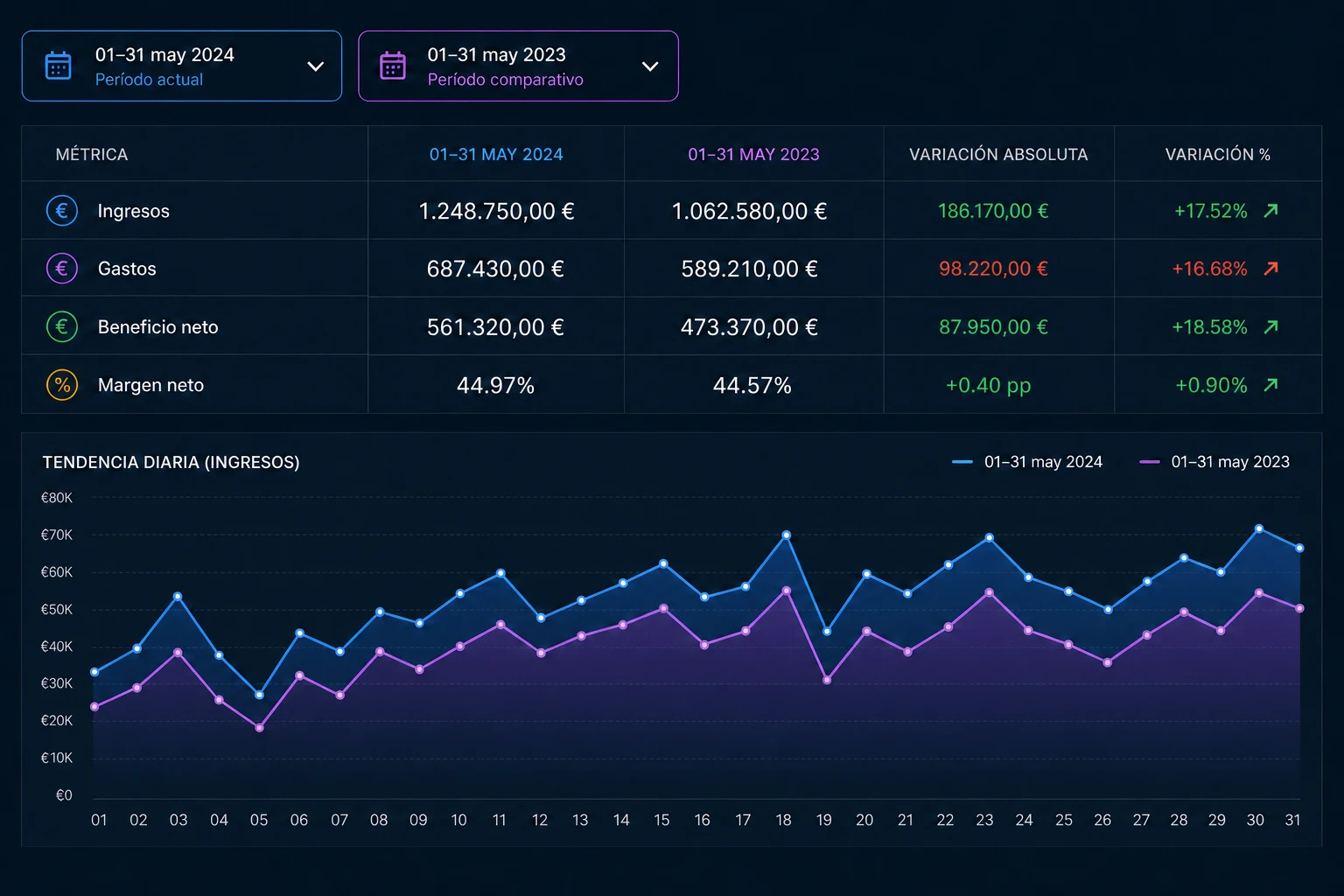This screenshot has width=1344, height=896.
Task: Click the blue calendar icon for current period
Action: [x=59, y=66]
